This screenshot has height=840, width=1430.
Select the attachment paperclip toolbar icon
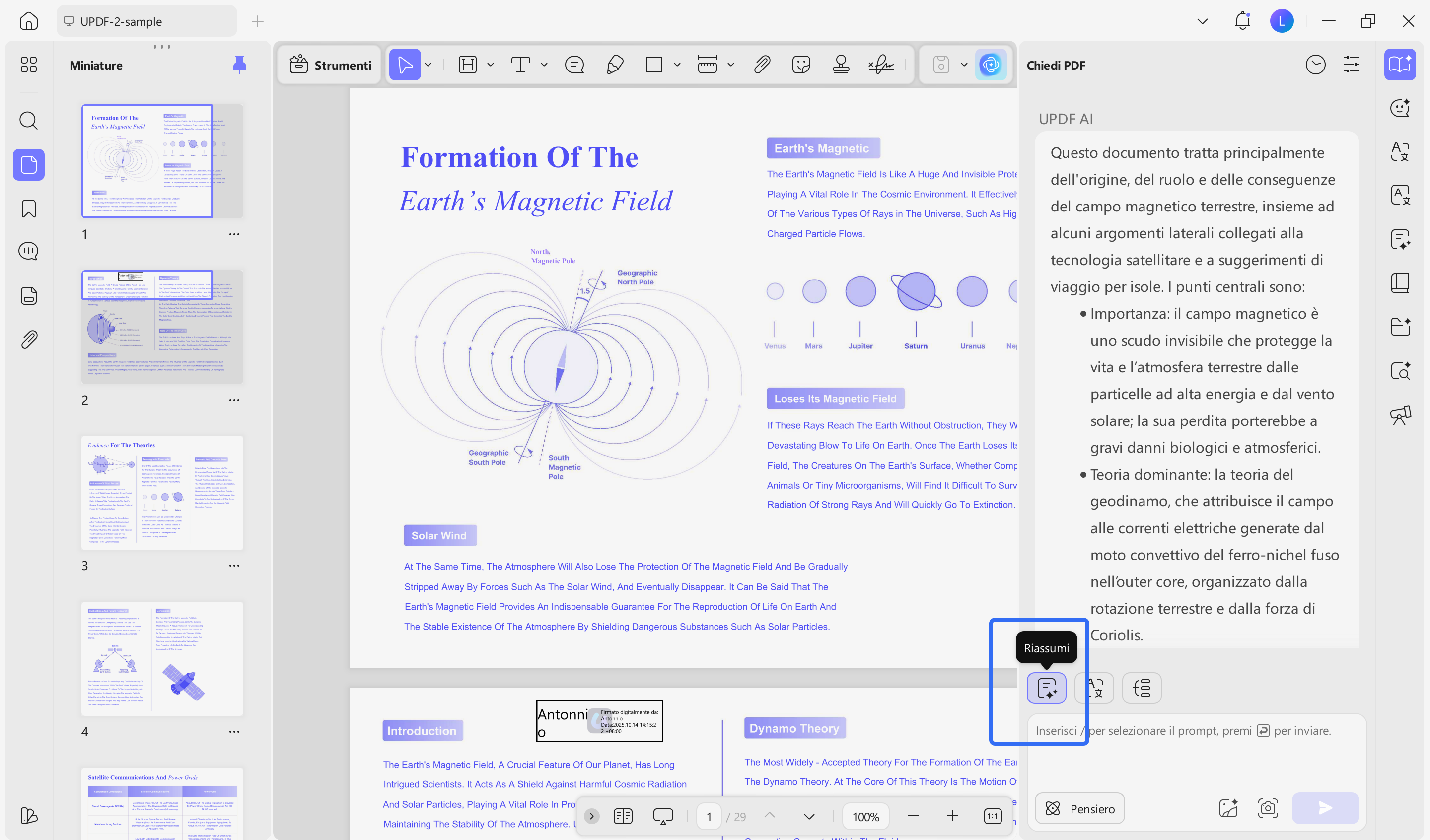coord(762,65)
